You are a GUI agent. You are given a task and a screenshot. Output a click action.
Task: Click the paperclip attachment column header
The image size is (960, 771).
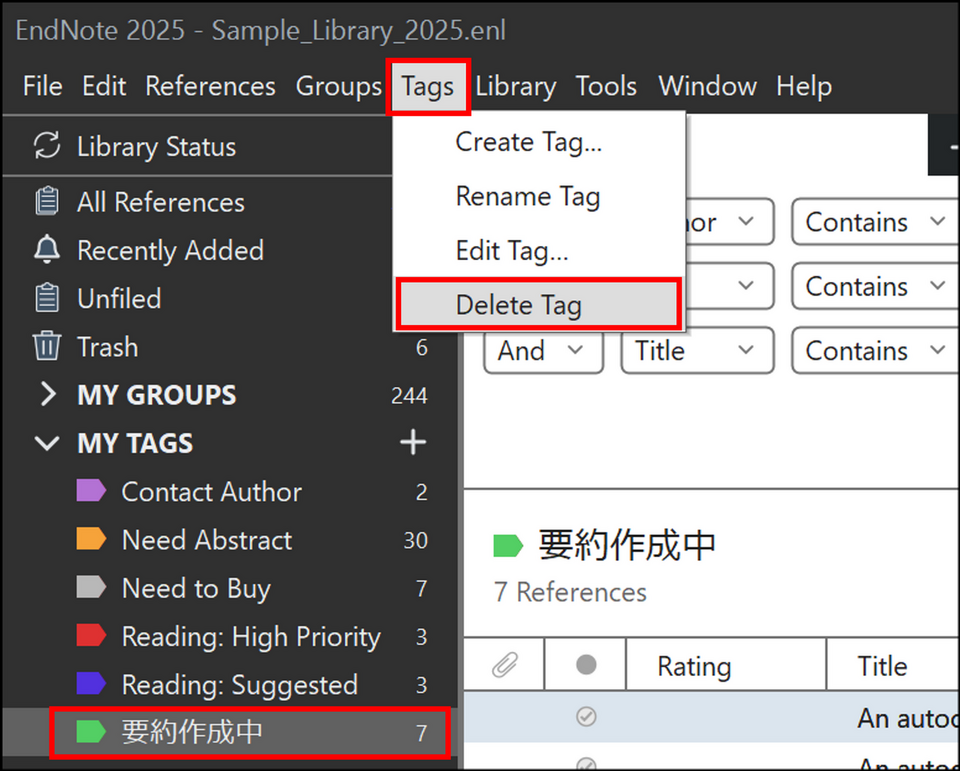click(x=505, y=666)
